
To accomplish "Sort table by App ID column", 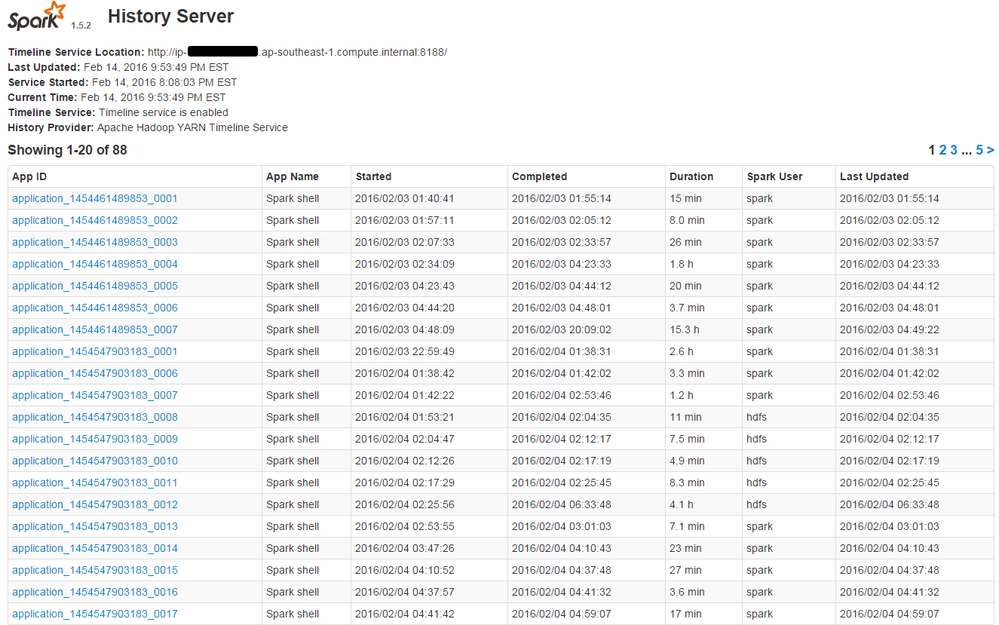I will [x=29, y=176].
